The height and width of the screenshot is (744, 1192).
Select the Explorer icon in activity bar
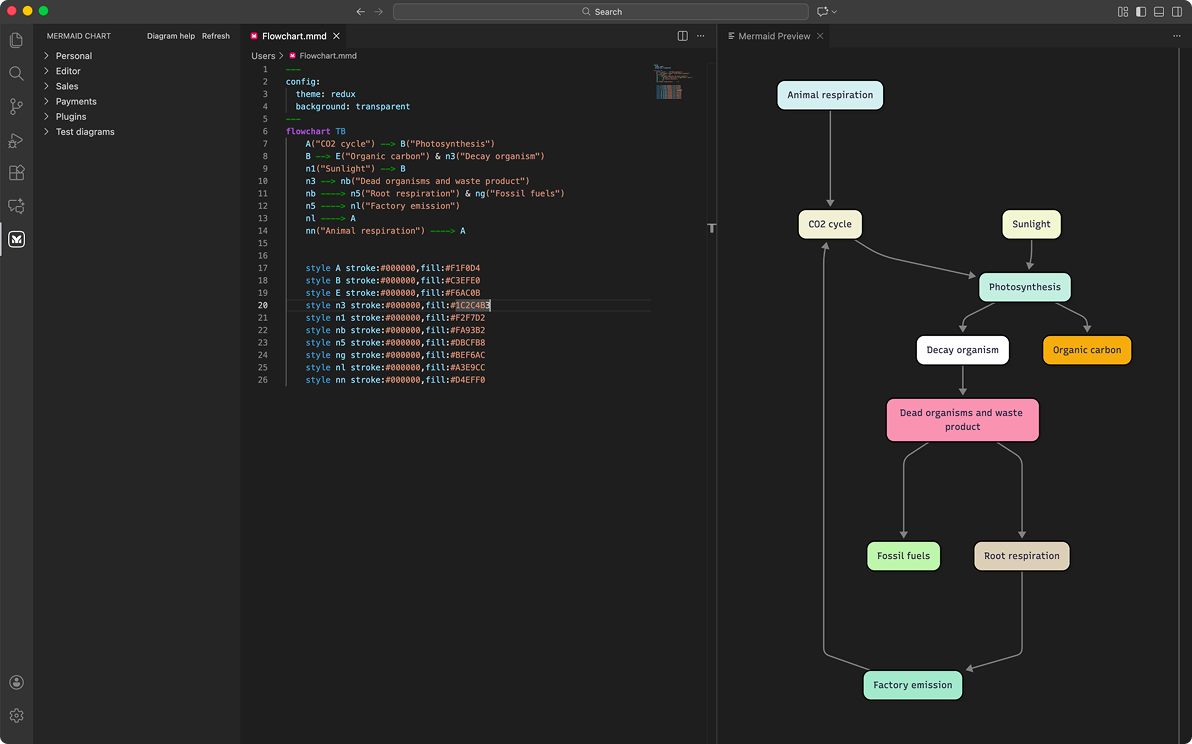16,40
